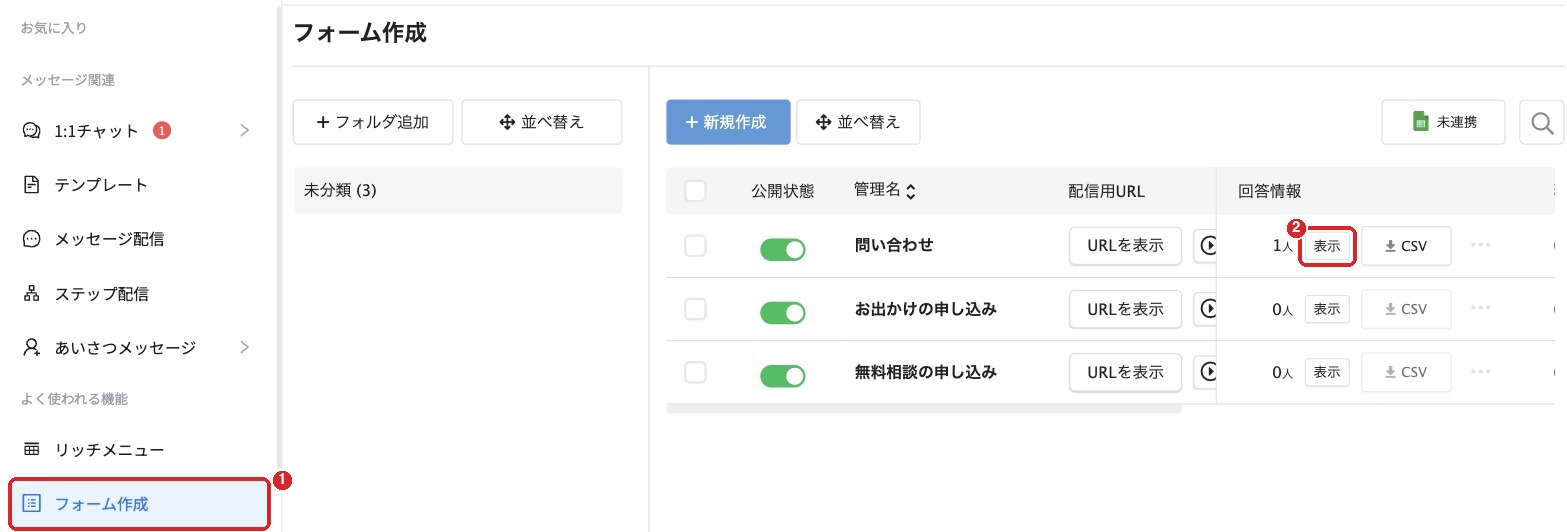Image resolution: width=1567 pixels, height=532 pixels.
Task: Click the red notification badge on 1:1チャット
Action: [162, 130]
